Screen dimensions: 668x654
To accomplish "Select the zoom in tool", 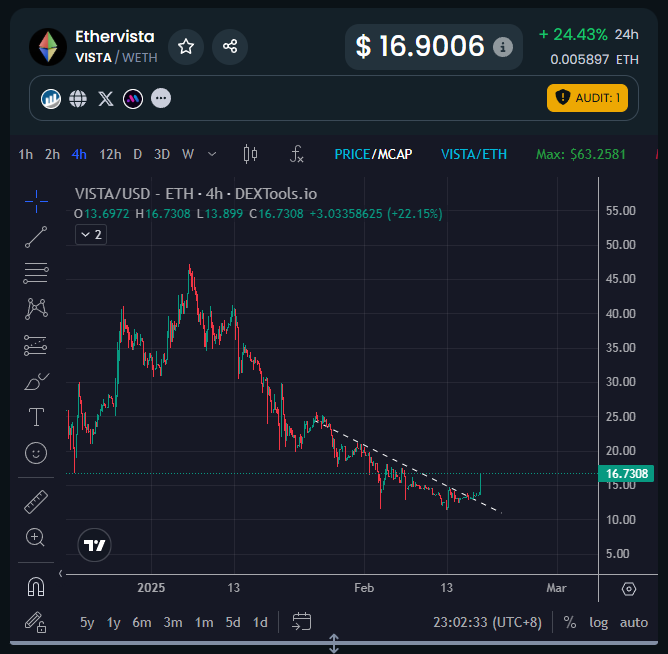I will pyautogui.click(x=35, y=538).
